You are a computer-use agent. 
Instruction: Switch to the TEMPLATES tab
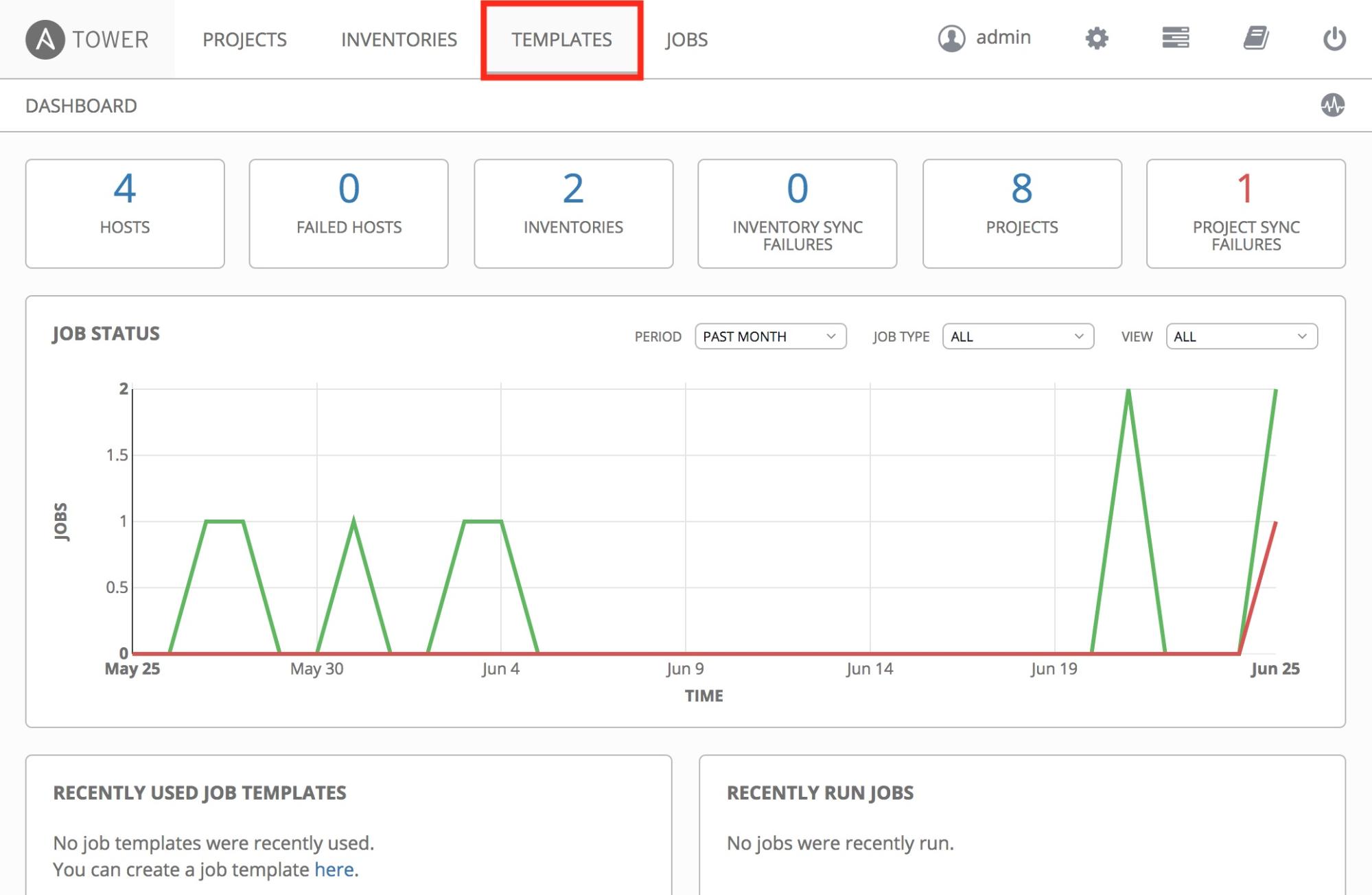[x=561, y=40]
